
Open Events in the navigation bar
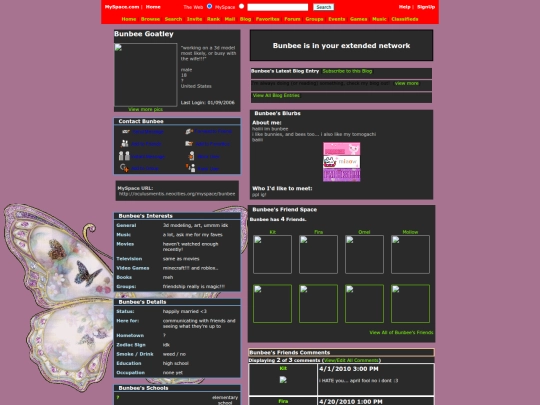point(337,19)
